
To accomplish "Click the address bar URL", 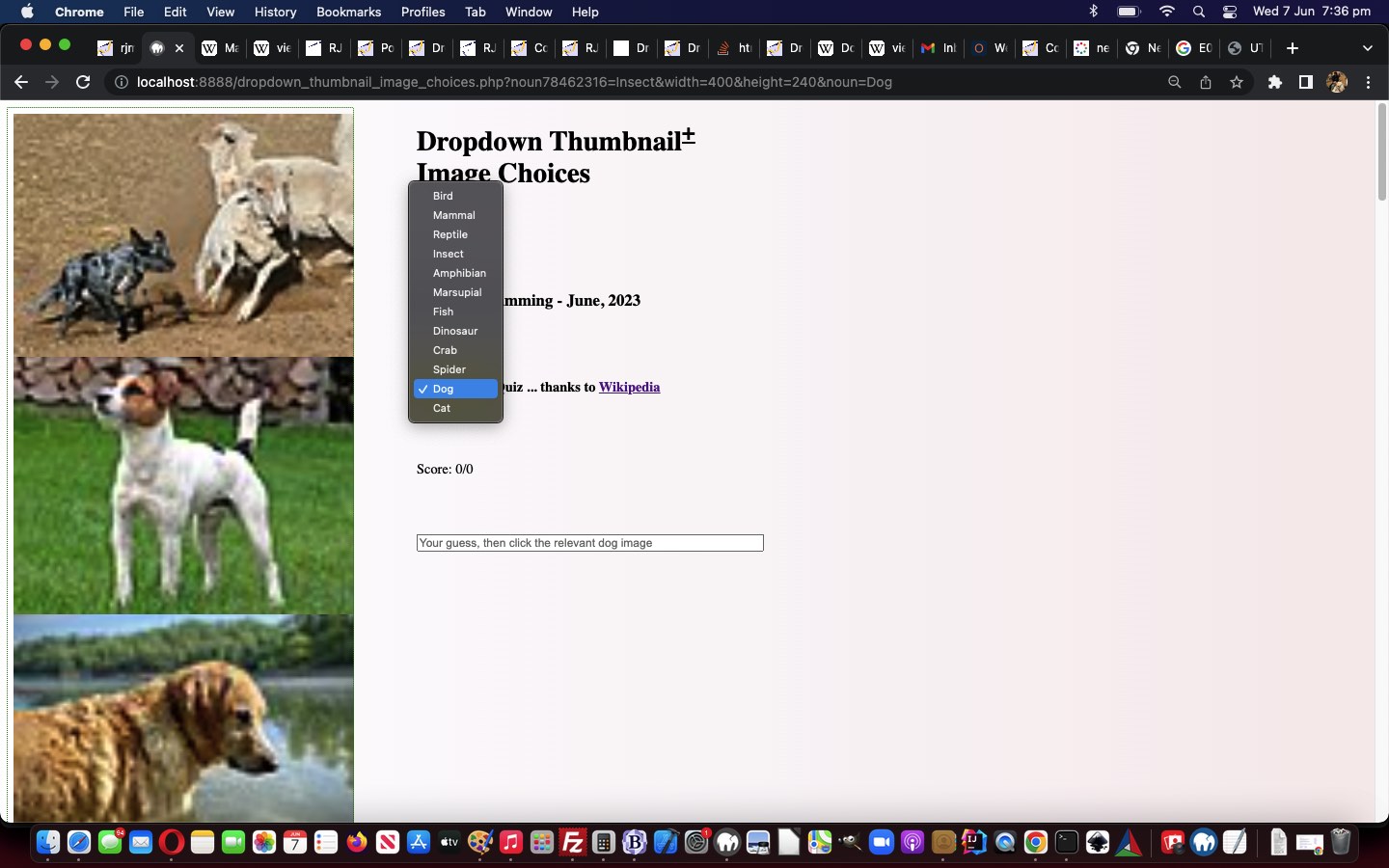I will tap(514, 82).
